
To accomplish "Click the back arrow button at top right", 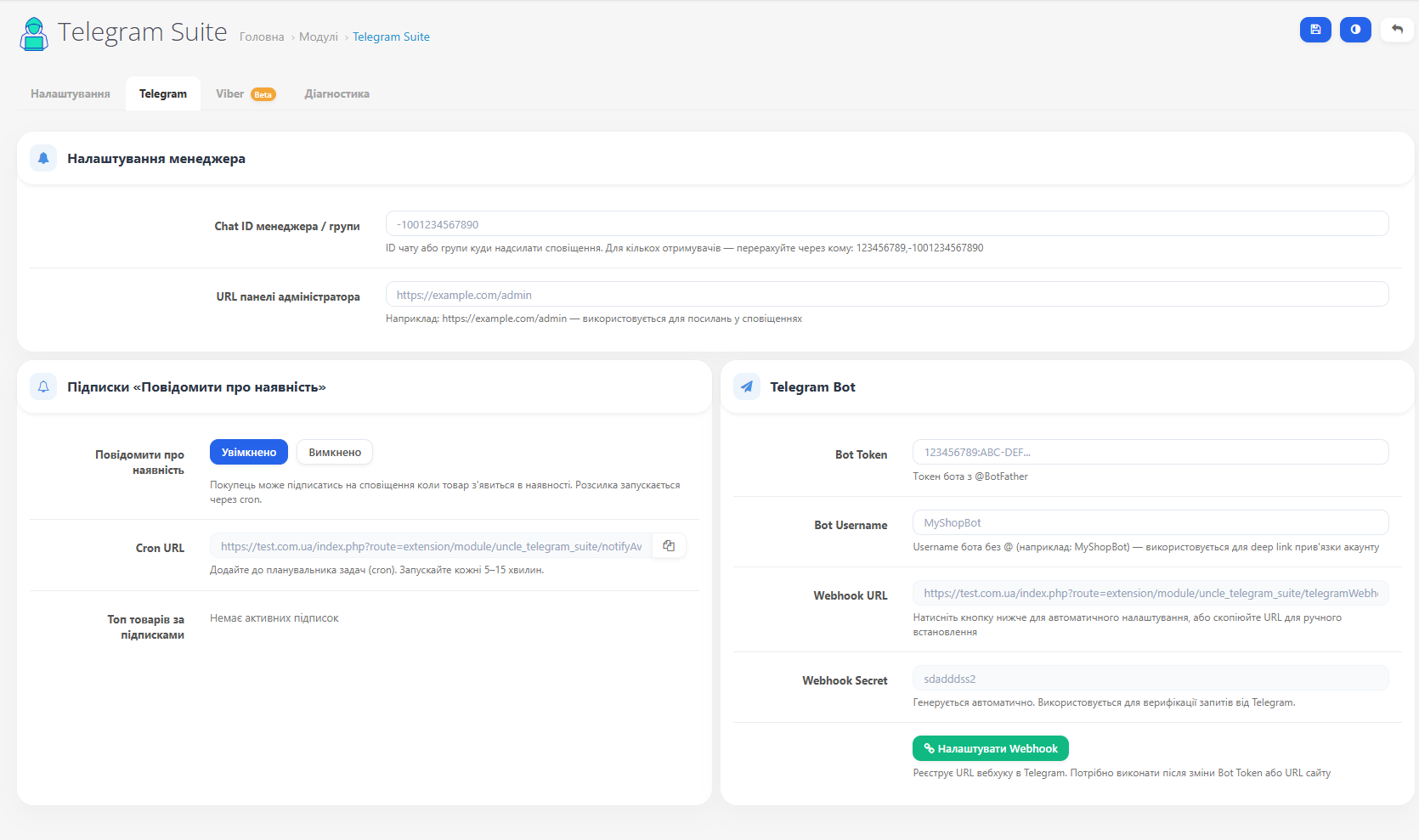I will coord(1397,30).
